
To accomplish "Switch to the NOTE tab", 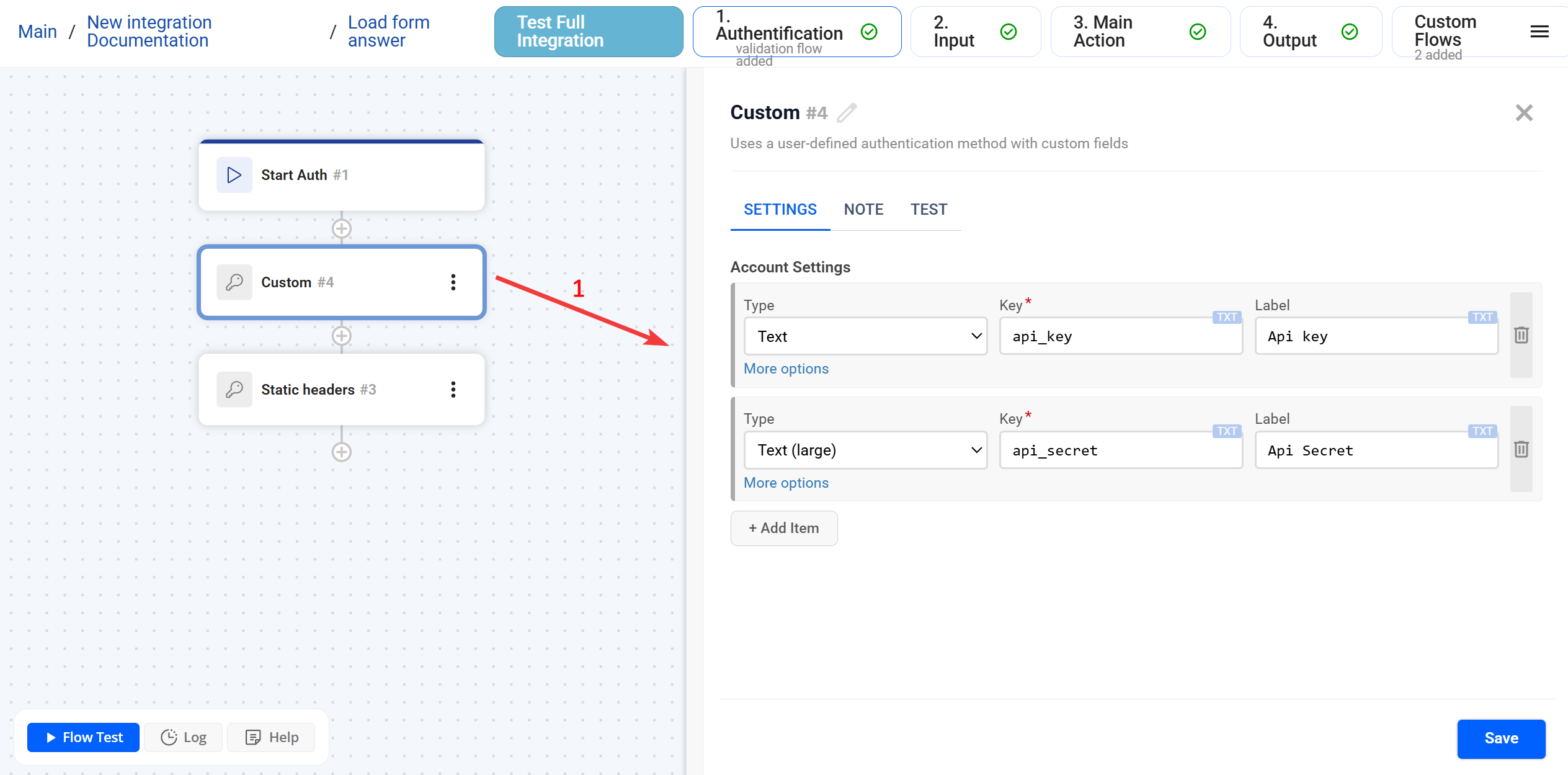I will tap(863, 210).
